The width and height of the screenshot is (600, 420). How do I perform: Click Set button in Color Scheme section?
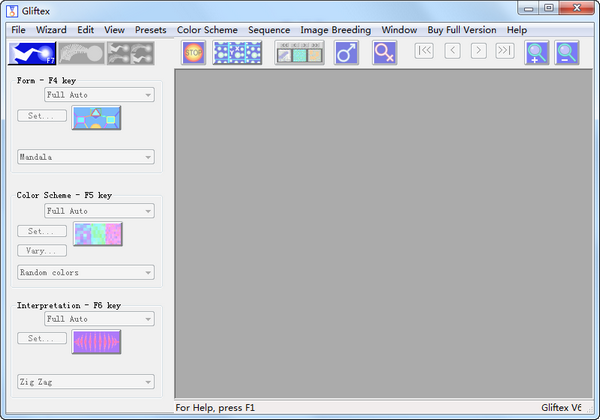point(42,231)
